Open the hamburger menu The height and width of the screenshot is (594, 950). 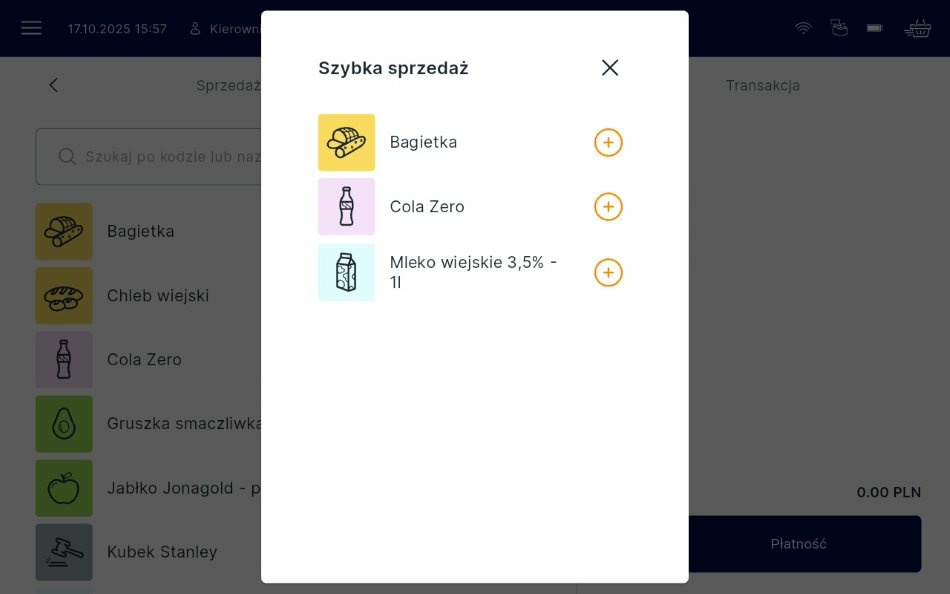click(x=31, y=28)
